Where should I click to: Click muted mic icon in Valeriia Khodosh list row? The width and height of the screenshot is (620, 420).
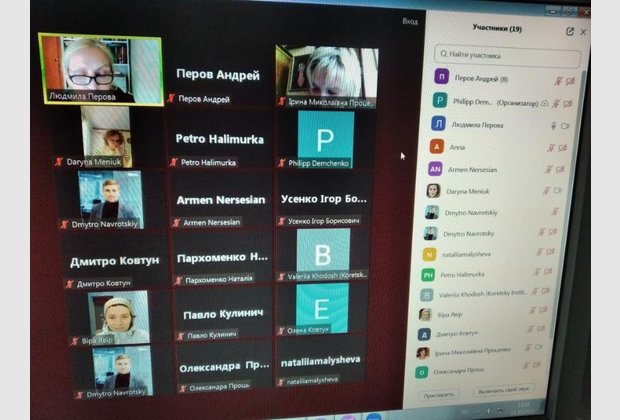click(x=535, y=291)
